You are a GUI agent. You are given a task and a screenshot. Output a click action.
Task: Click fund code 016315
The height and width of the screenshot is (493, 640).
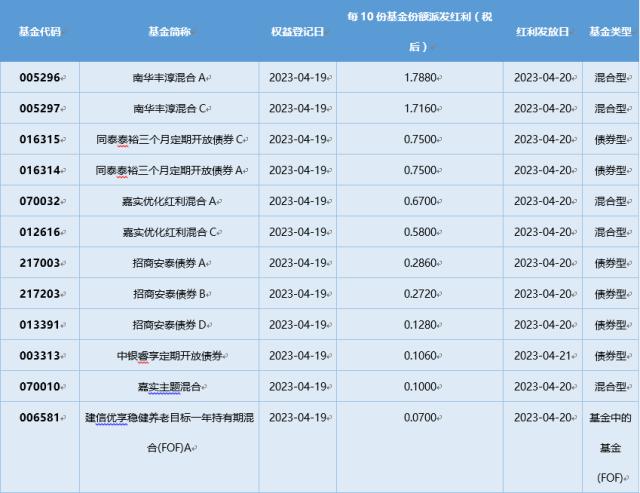[x=40, y=139]
